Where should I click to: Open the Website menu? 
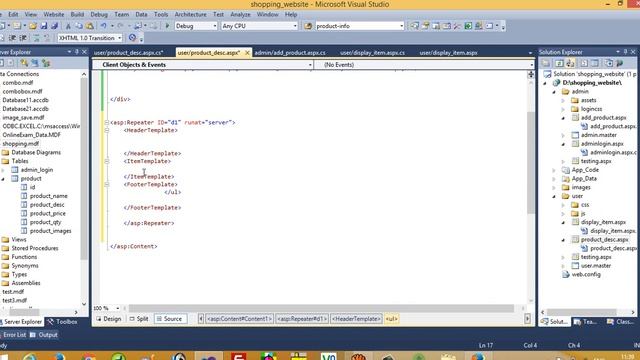pyautogui.click(x=53, y=14)
